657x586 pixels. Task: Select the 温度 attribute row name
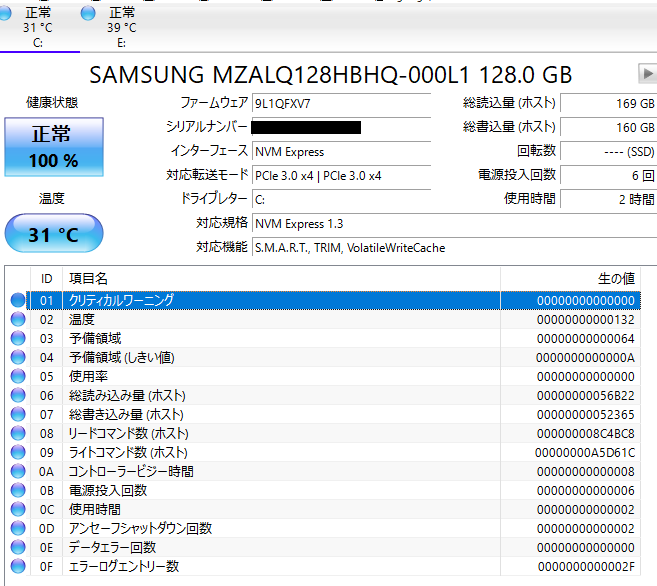click(x=82, y=320)
